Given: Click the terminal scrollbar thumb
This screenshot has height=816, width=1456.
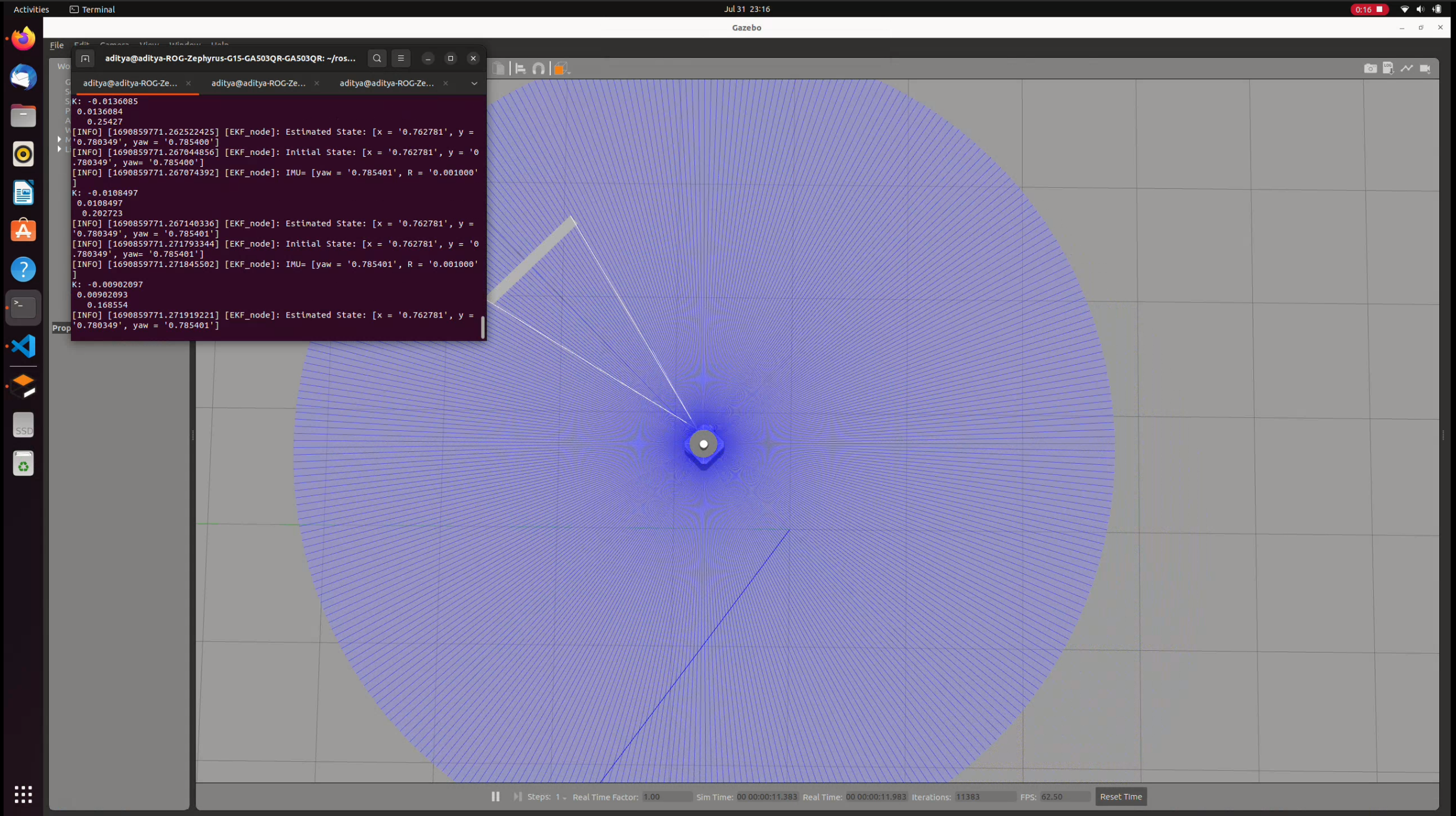Looking at the screenshot, I should click(482, 327).
